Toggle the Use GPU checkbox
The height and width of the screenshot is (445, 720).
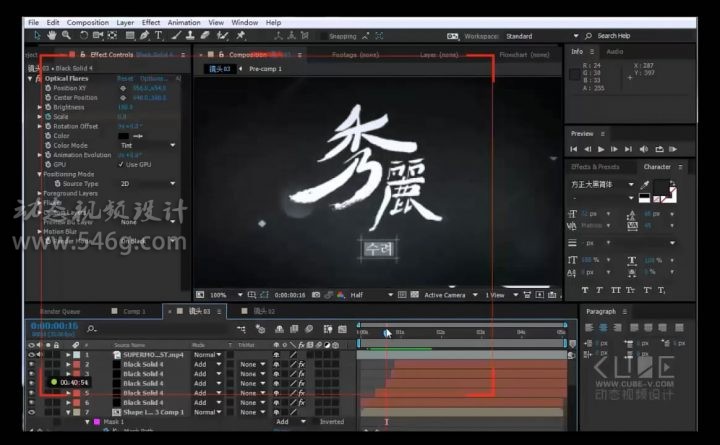coord(122,164)
